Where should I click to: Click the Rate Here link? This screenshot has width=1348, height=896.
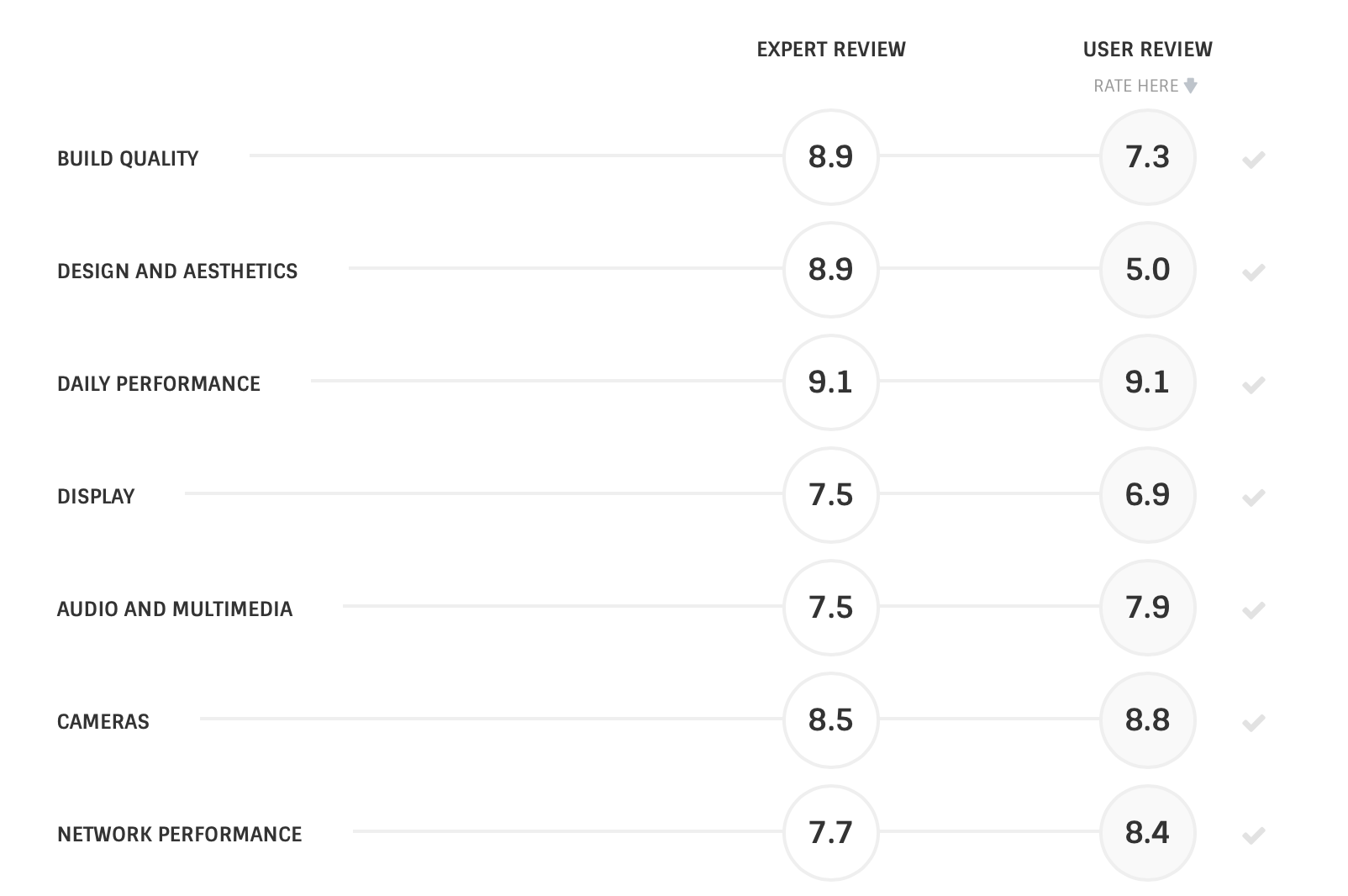(1135, 86)
